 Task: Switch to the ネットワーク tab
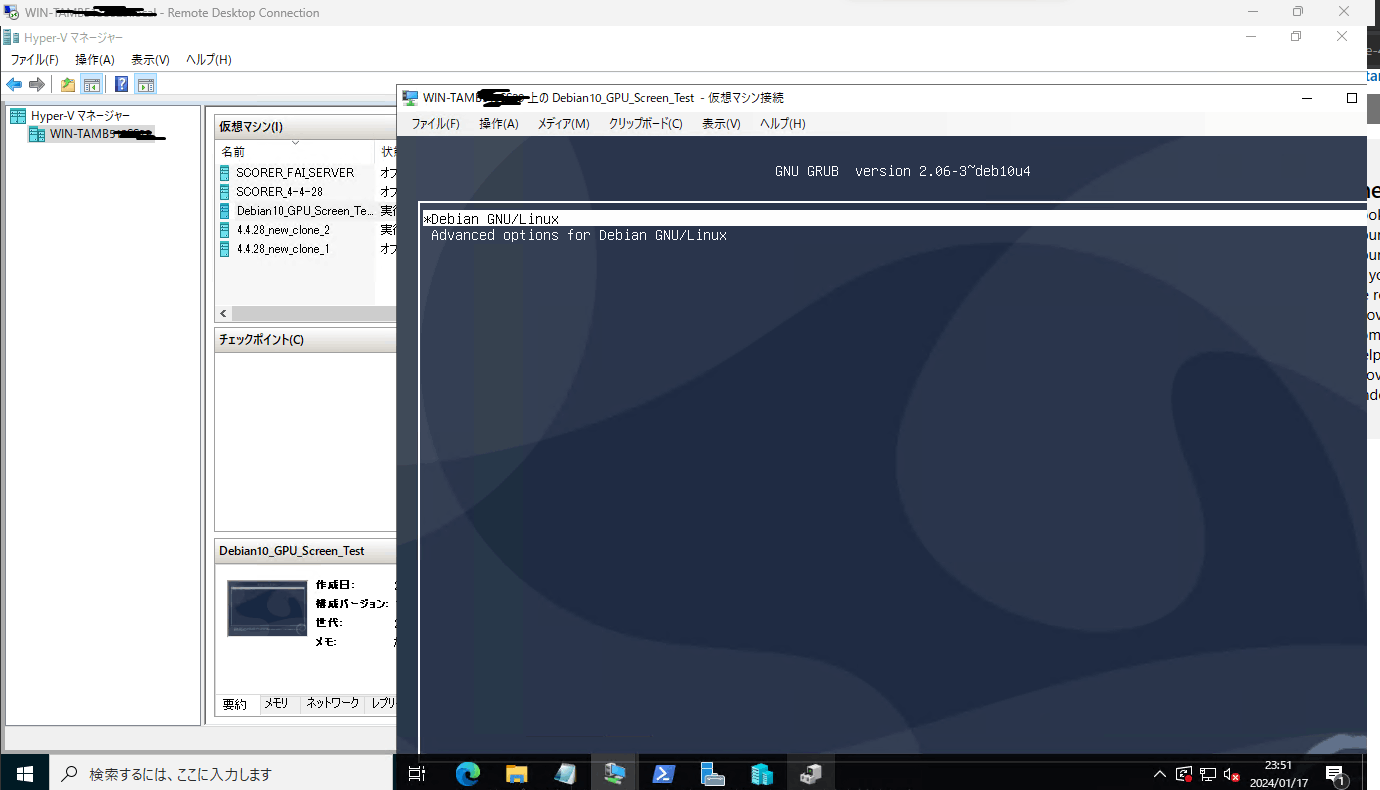[332, 704]
